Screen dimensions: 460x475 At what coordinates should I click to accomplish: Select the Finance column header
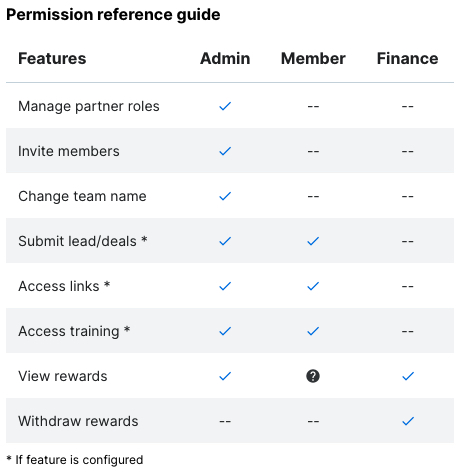click(x=407, y=59)
